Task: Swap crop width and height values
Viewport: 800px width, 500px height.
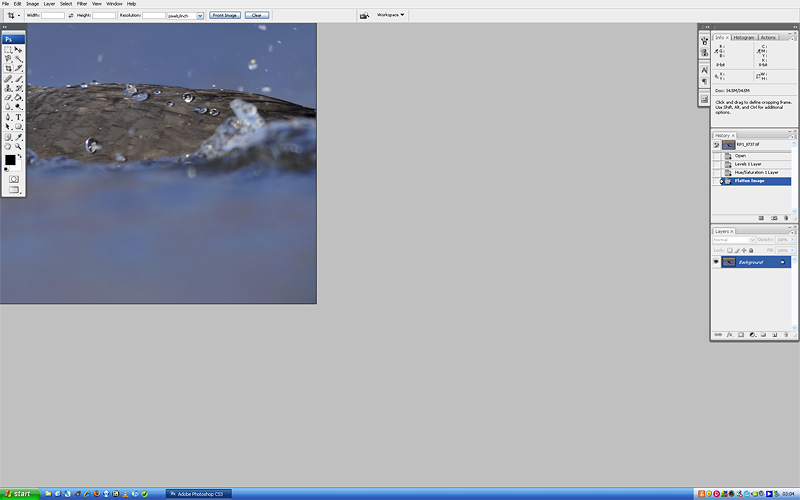Action: tap(70, 15)
